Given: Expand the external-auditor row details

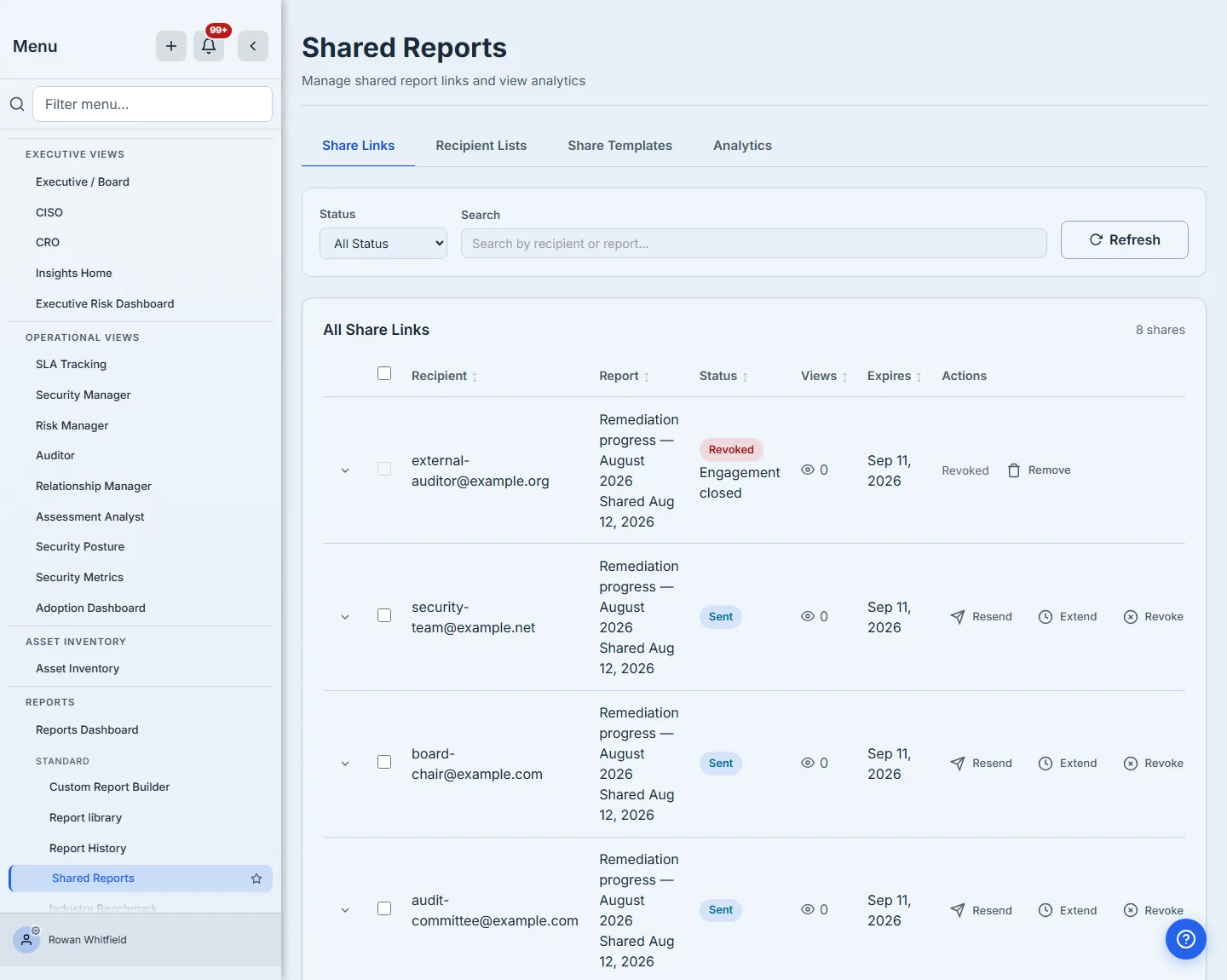Looking at the screenshot, I should pos(345,470).
